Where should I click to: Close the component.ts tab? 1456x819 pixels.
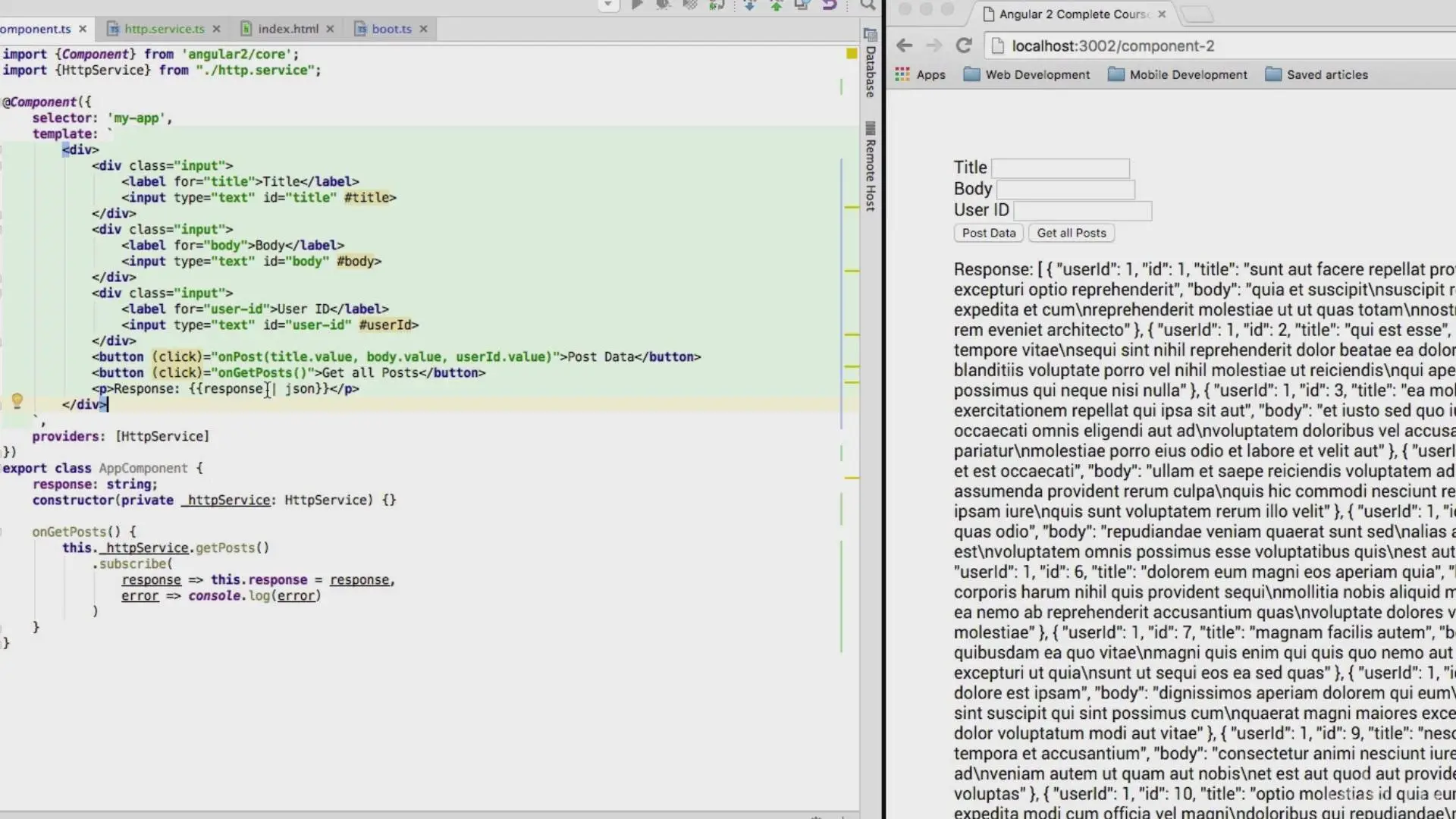(x=83, y=29)
